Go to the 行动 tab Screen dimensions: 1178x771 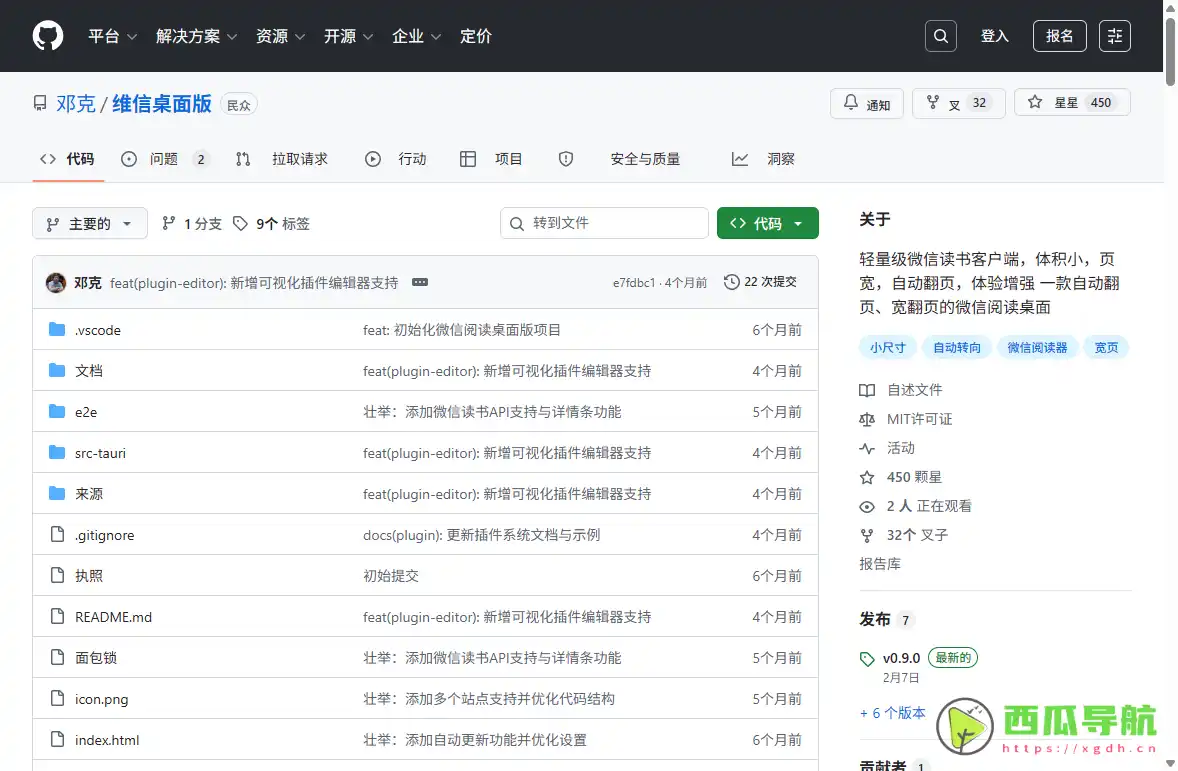(396, 159)
